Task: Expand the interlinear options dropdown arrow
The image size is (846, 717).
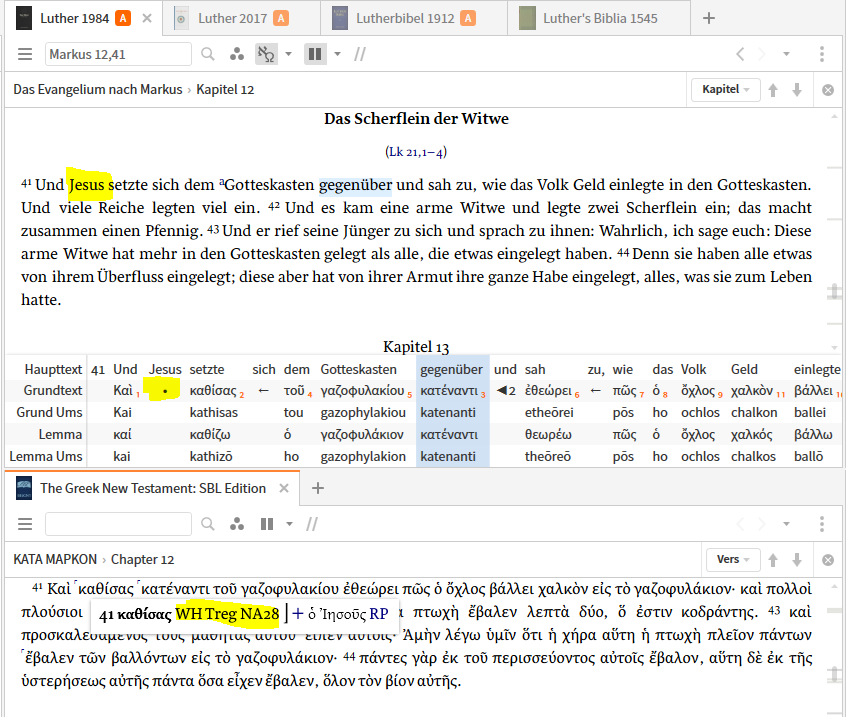Action: (289, 54)
